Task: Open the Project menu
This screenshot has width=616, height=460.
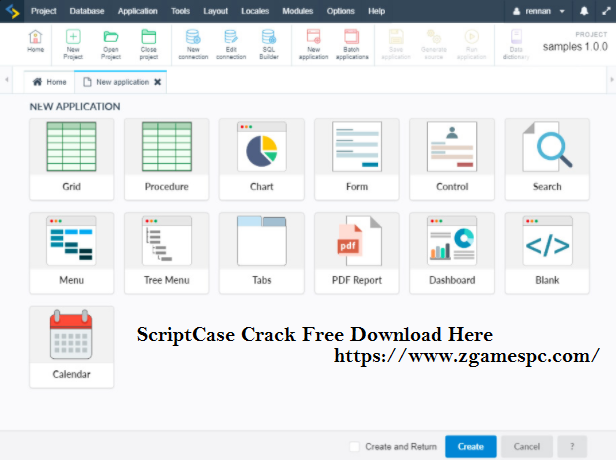Action: [44, 11]
